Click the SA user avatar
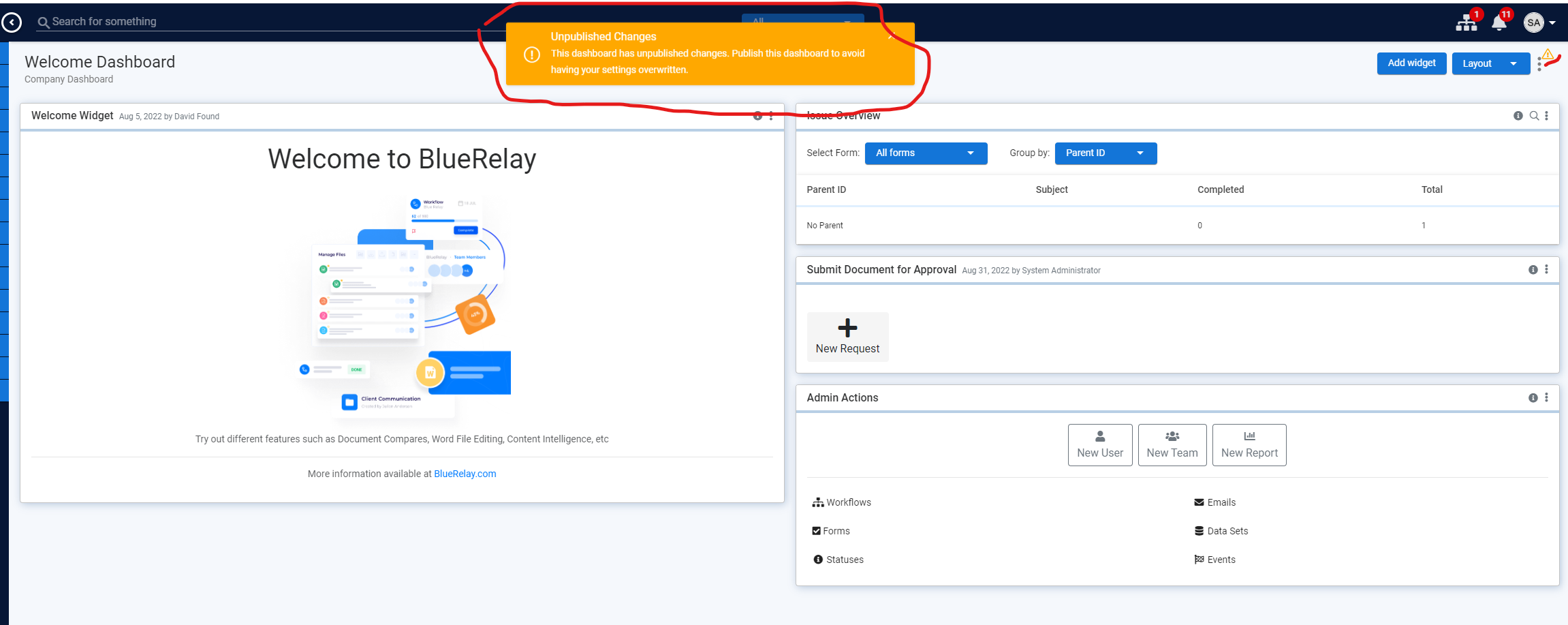Screen dimensions: 1568x625 pyautogui.click(x=1533, y=22)
